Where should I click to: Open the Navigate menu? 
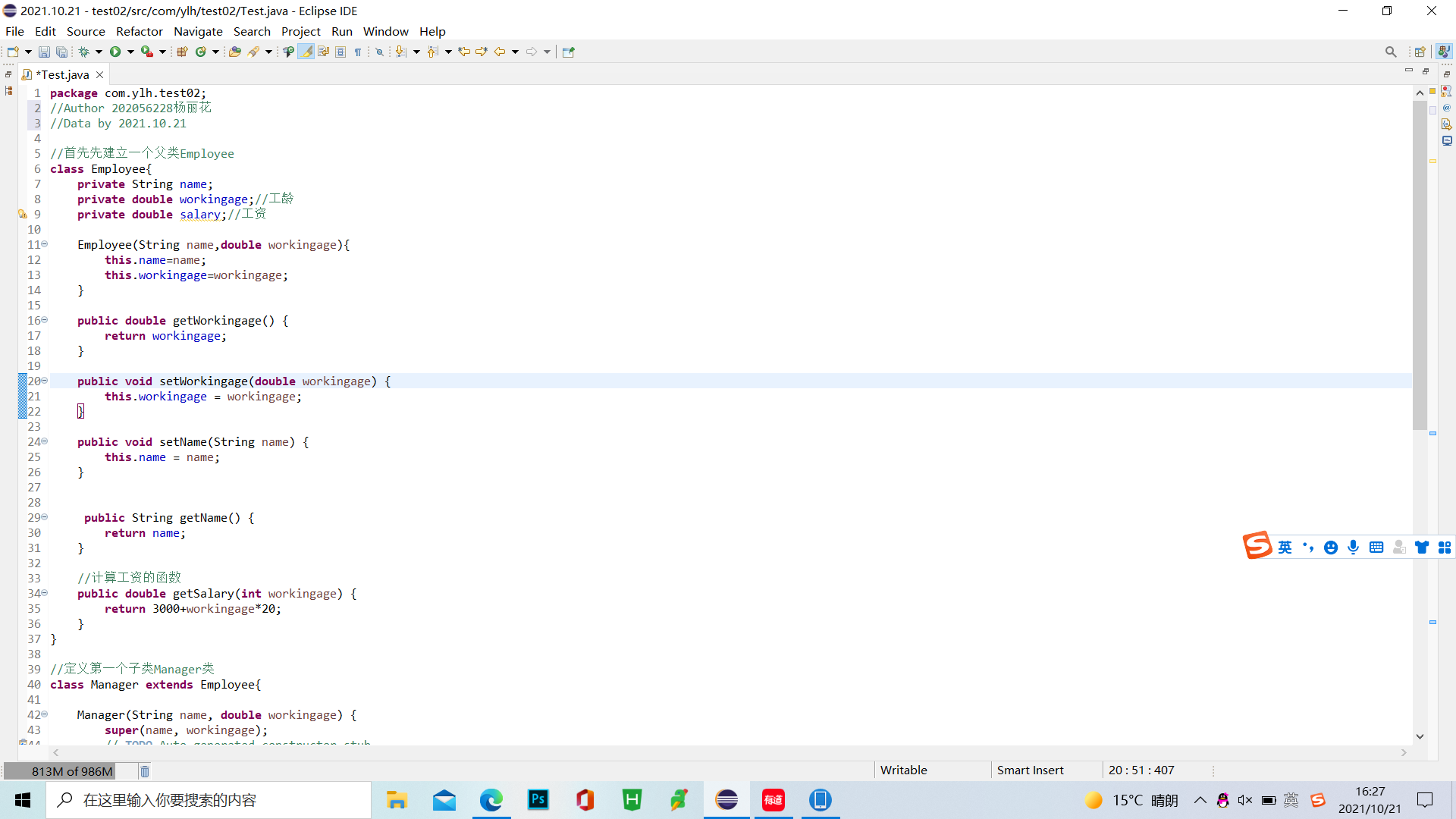pos(198,32)
